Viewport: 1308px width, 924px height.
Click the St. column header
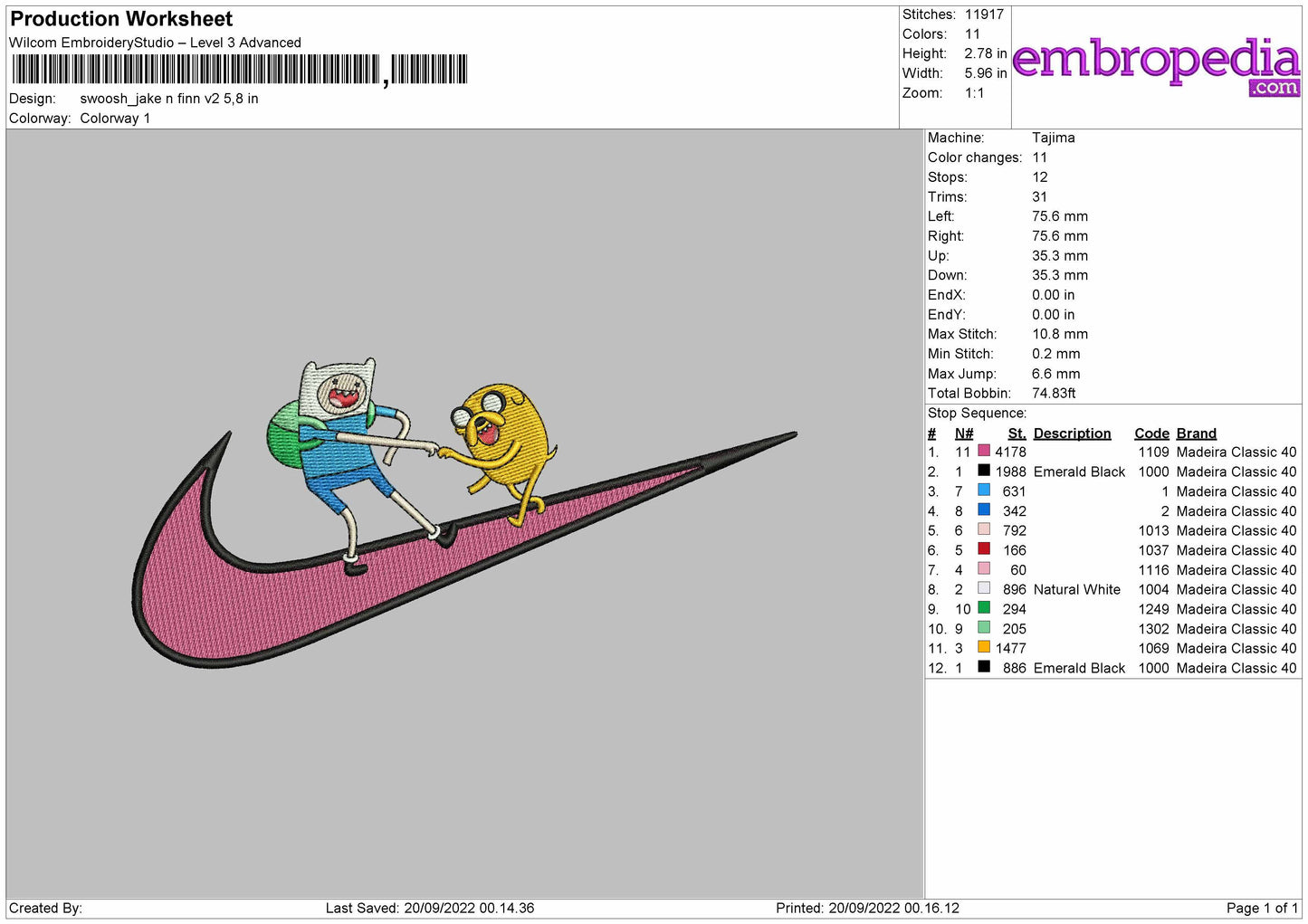click(x=1017, y=433)
